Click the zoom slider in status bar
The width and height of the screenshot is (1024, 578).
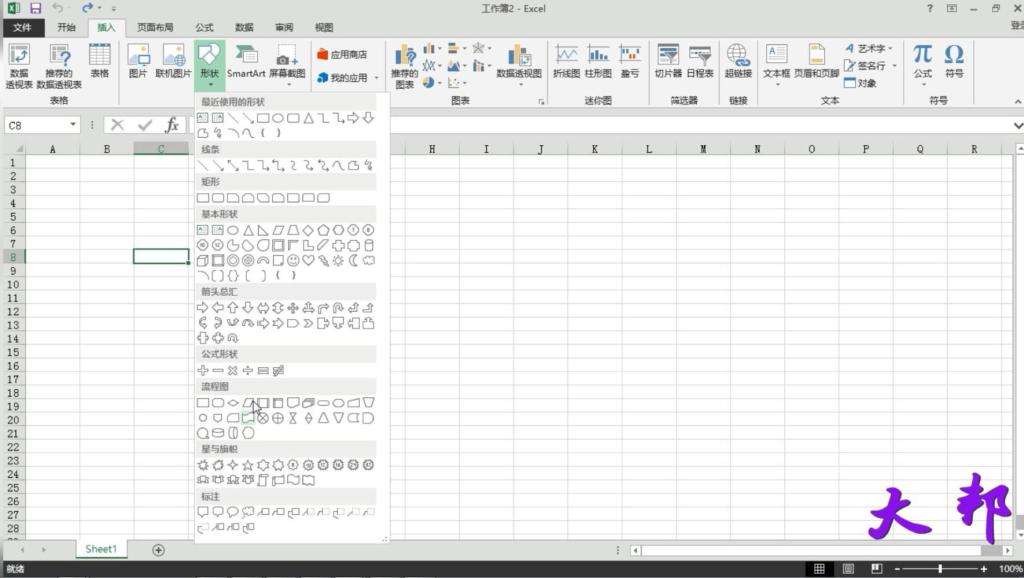tap(939, 569)
